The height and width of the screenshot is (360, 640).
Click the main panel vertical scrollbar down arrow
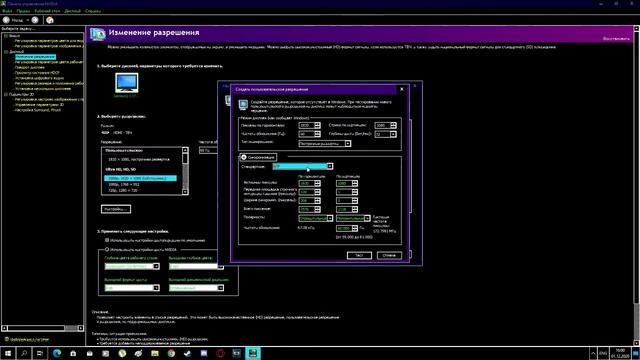[x=636, y=343]
